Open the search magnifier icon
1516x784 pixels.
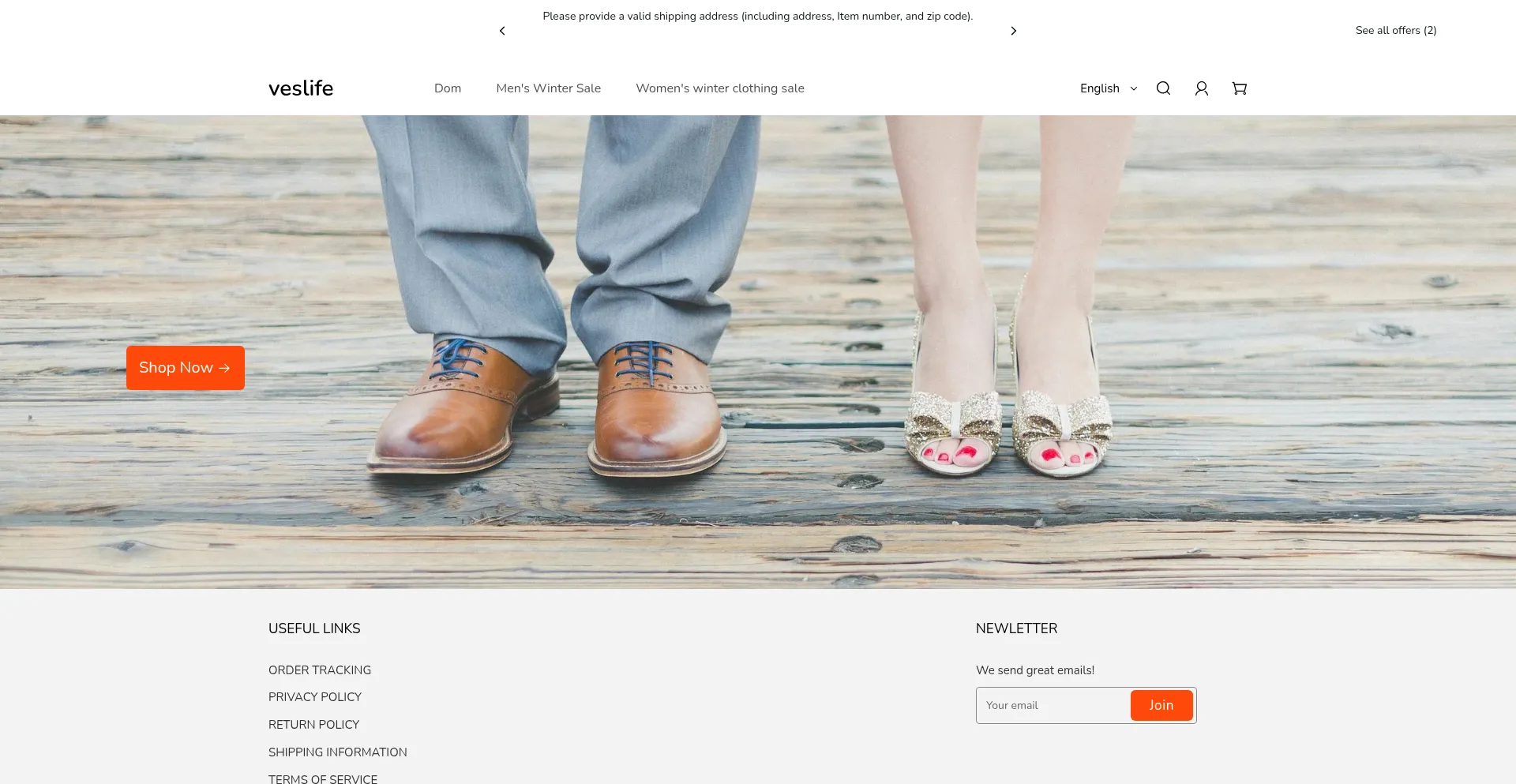pyautogui.click(x=1163, y=88)
